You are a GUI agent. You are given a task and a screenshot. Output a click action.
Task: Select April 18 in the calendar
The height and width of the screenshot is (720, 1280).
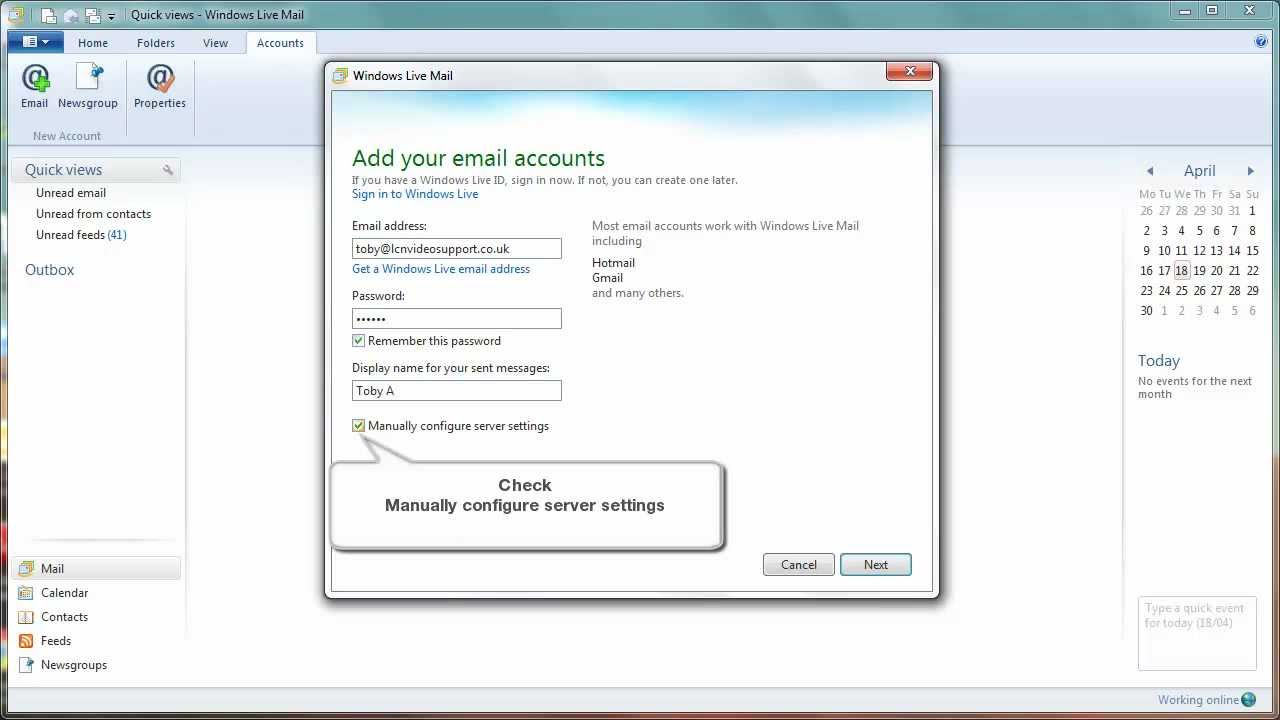tap(1182, 271)
